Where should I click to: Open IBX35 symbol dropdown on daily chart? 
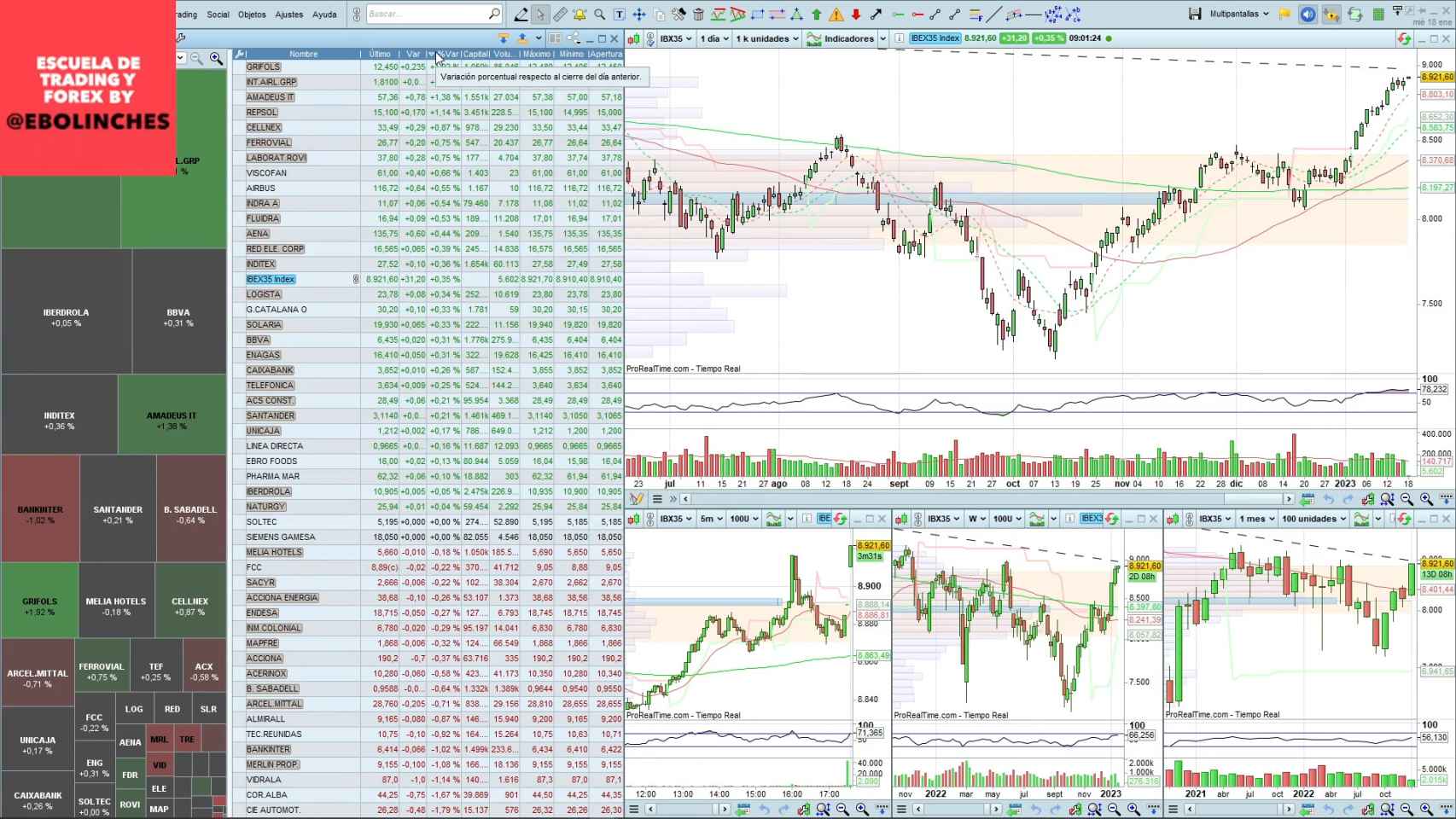point(675,38)
